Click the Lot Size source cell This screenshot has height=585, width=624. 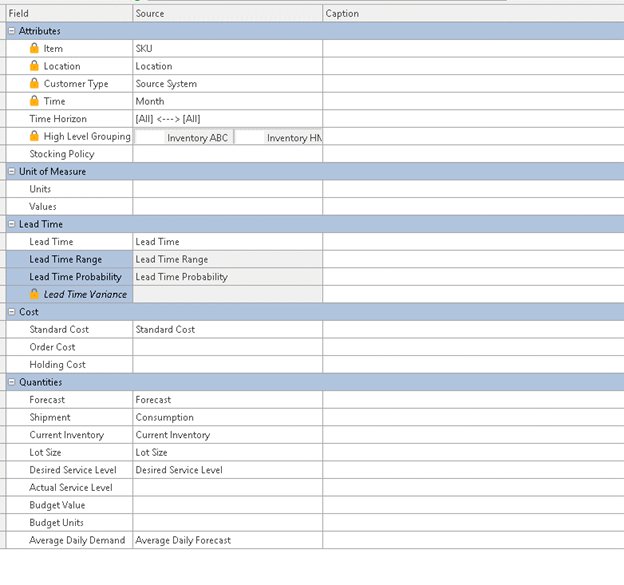click(x=227, y=452)
